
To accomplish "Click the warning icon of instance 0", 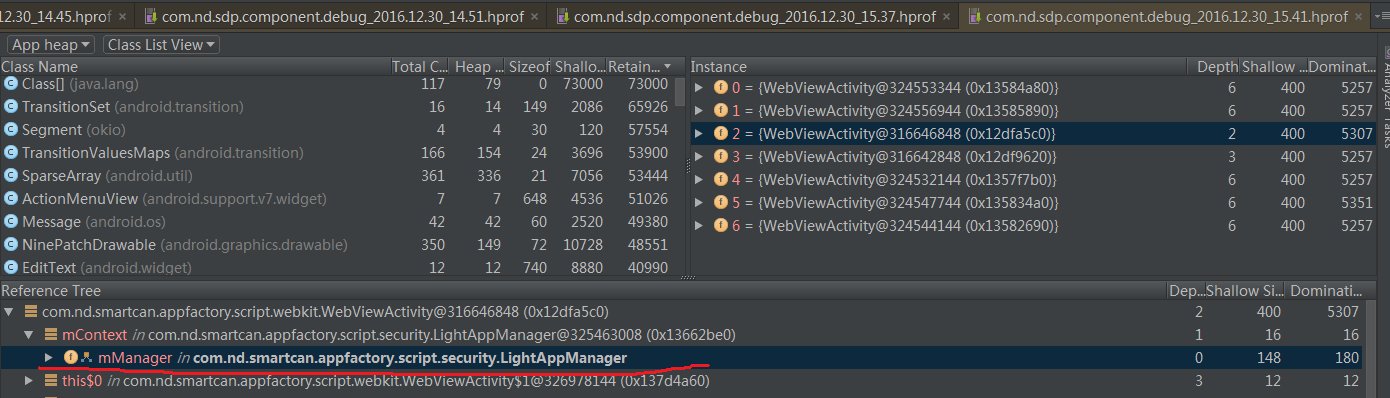I will pos(721,88).
